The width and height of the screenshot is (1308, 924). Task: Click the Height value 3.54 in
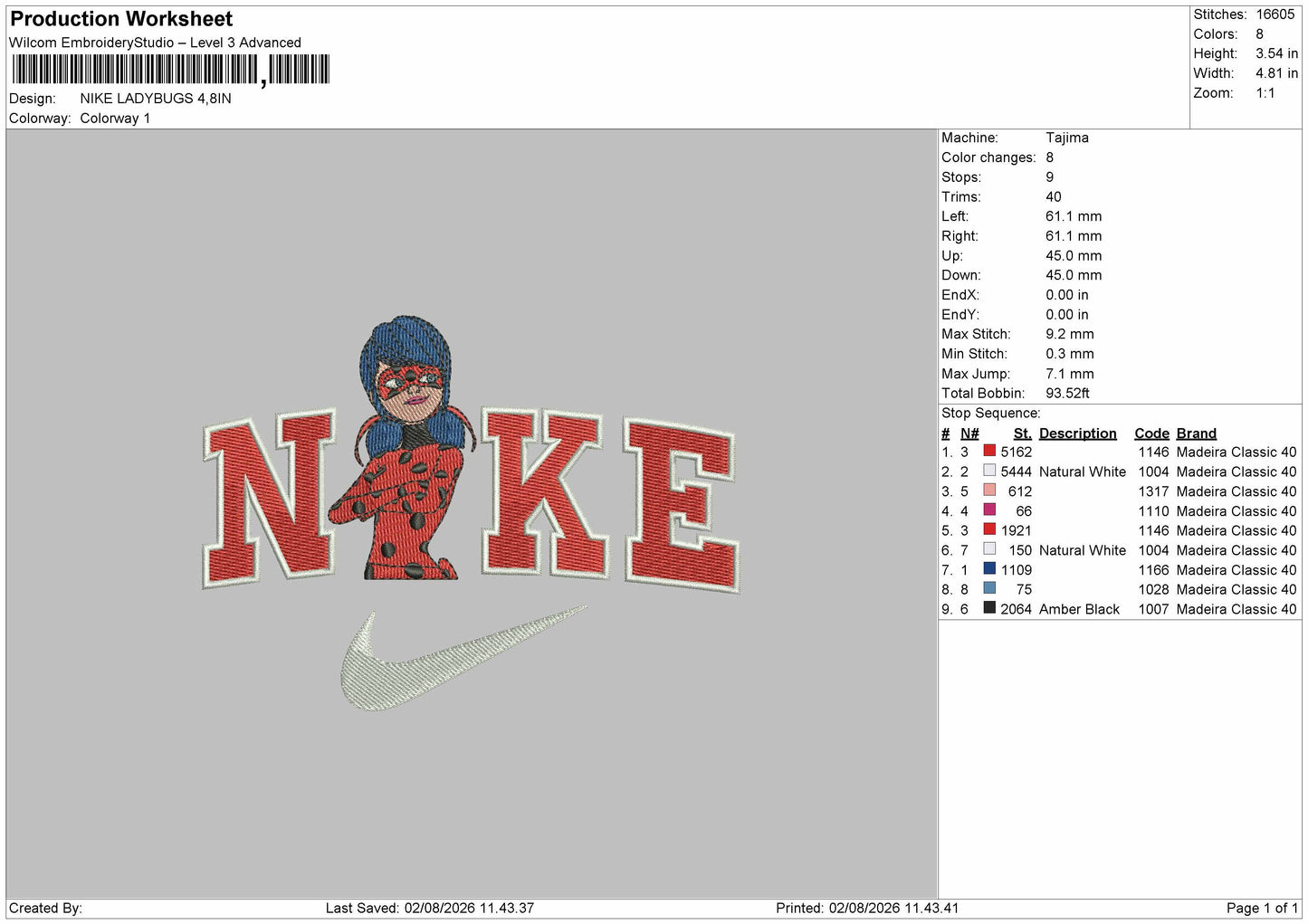click(x=1276, y=53)
